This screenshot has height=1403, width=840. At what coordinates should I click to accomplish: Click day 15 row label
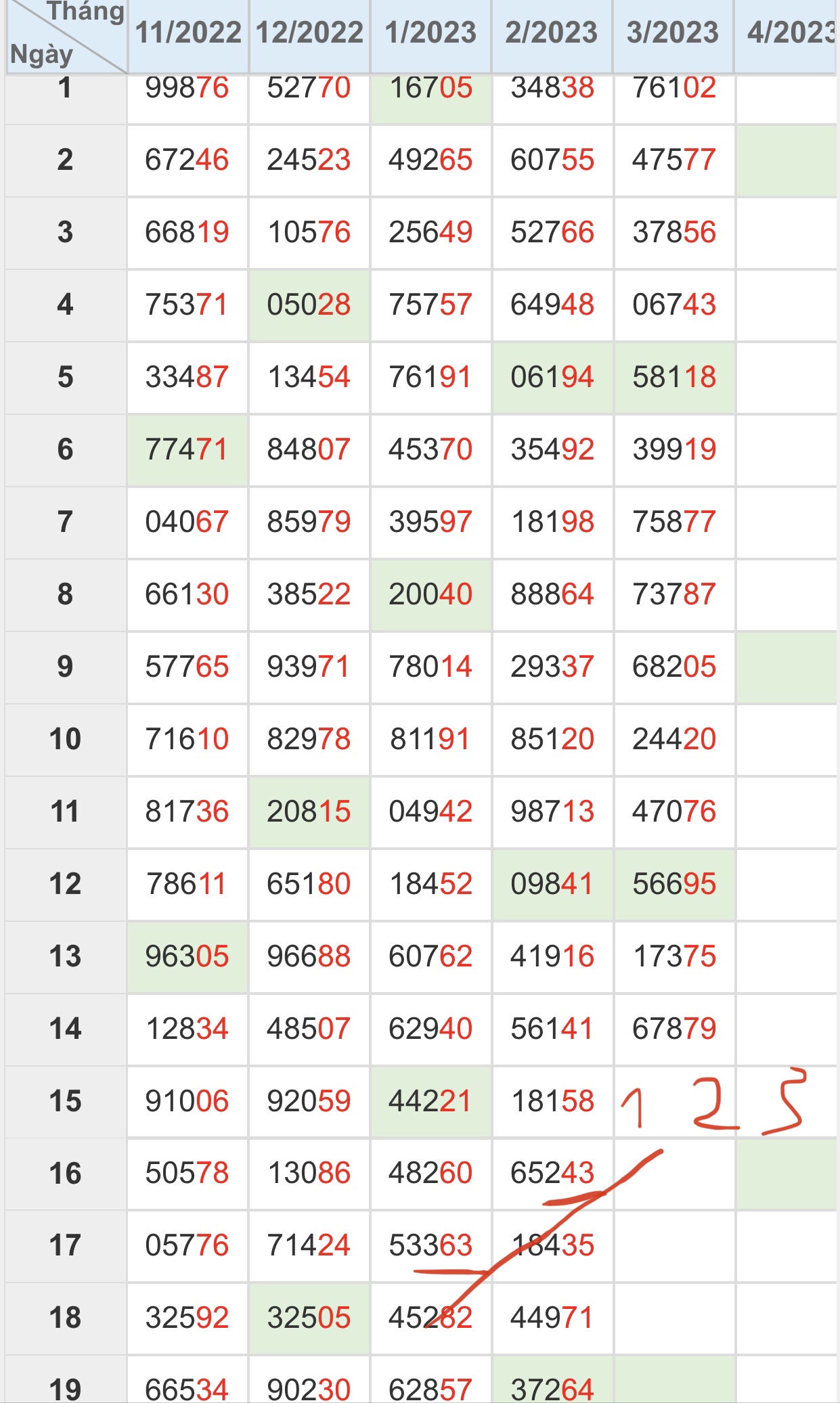pos(65,1101)
